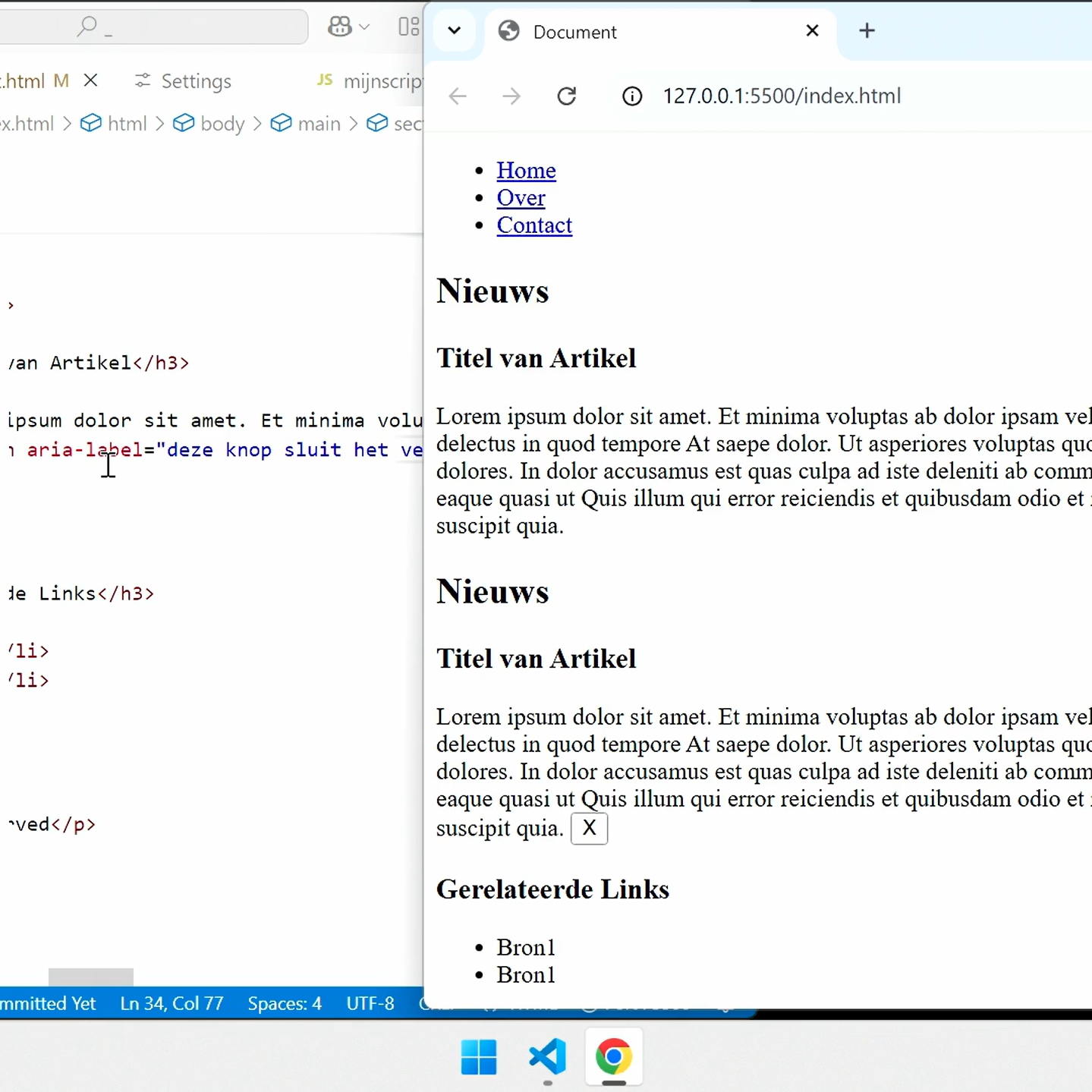The height and width of the screenshot is (1092, 1092).
Task: Click the customize layout icon
Action: [408, 27]
